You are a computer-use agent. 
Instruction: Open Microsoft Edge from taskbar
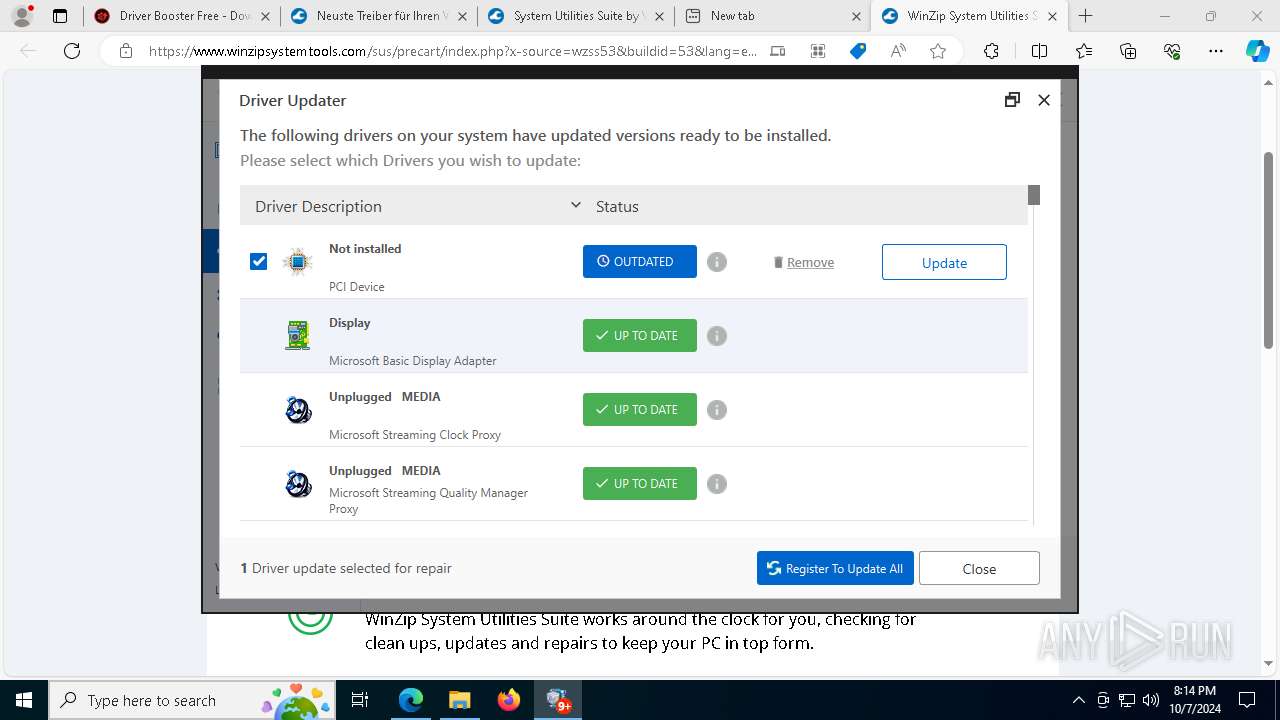(411, 700)
